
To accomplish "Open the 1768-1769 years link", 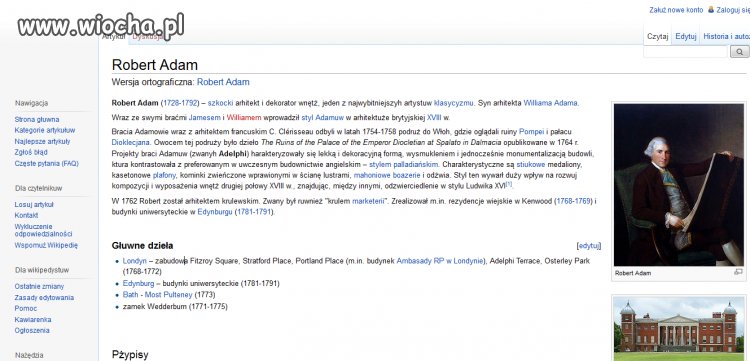I will (x=573, y=201).
